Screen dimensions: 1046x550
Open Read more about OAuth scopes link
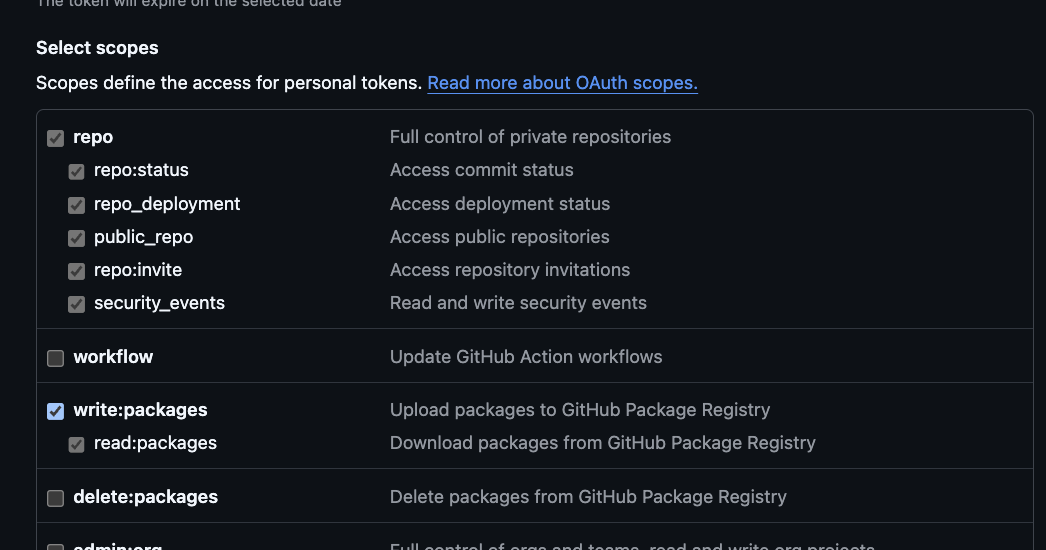(x=562, y=83)
